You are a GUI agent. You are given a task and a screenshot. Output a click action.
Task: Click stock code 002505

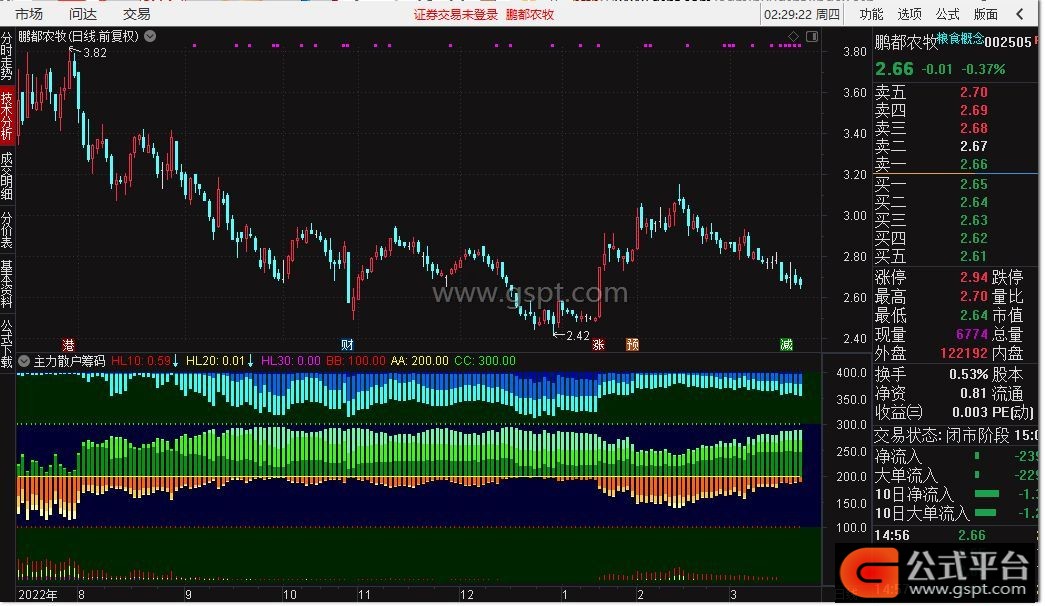click(x=1008, y=42)
